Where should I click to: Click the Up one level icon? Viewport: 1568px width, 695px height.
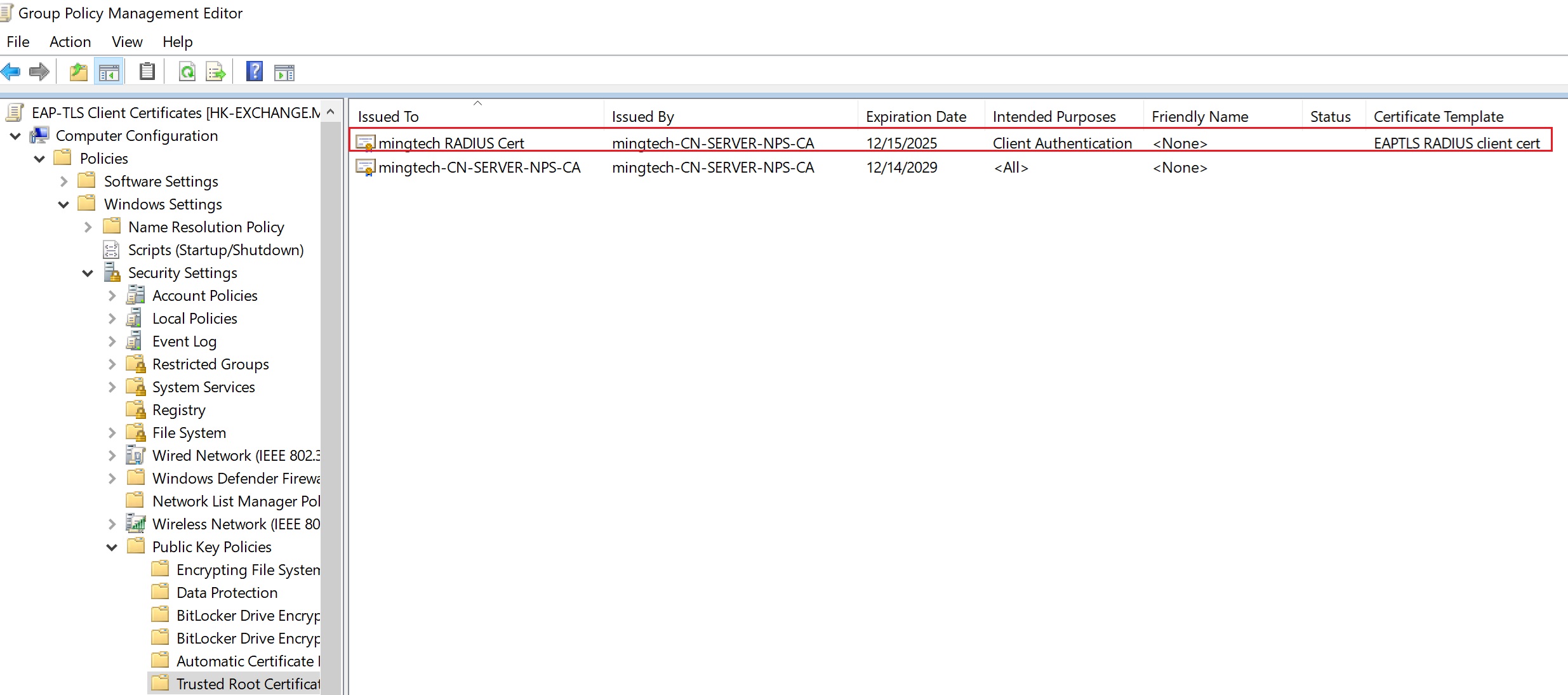click(78, 71)
